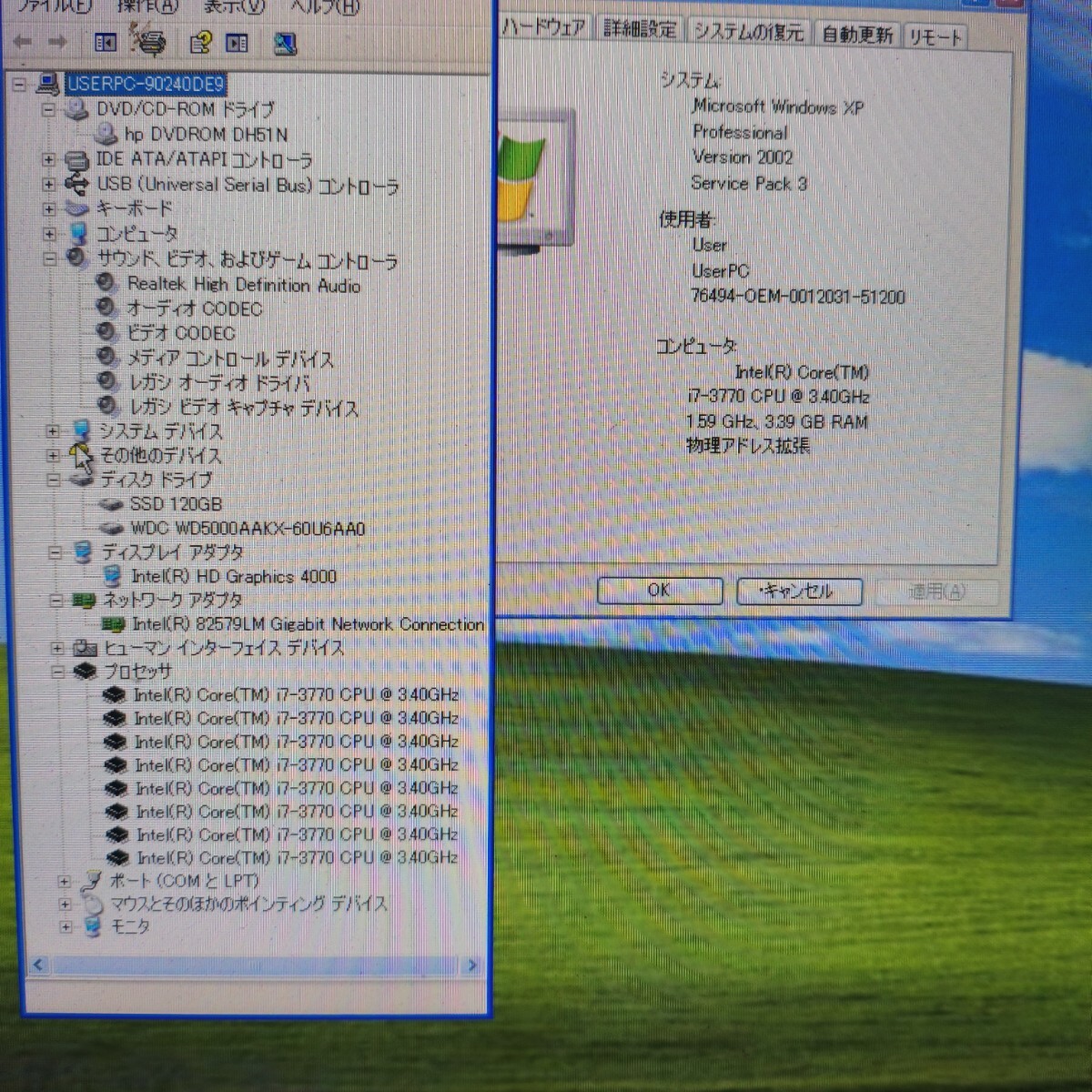The height and width of the screenshot is (1092, 1092).
Task: Select メディア コントロール デバイス entry
Action: coord(229,359)
